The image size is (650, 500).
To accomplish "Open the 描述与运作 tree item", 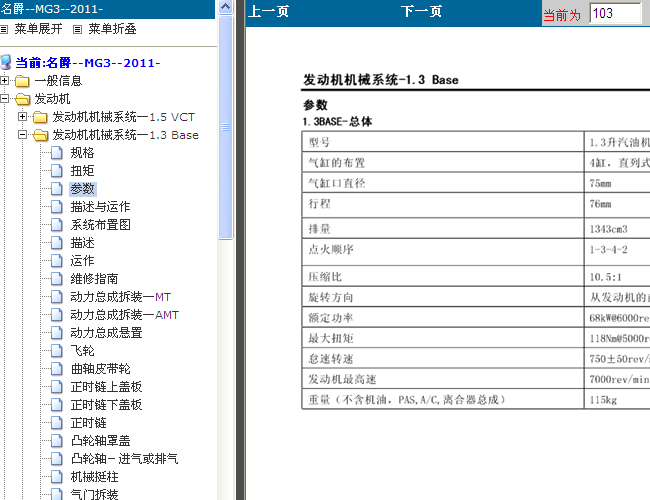I will [100, 207].
